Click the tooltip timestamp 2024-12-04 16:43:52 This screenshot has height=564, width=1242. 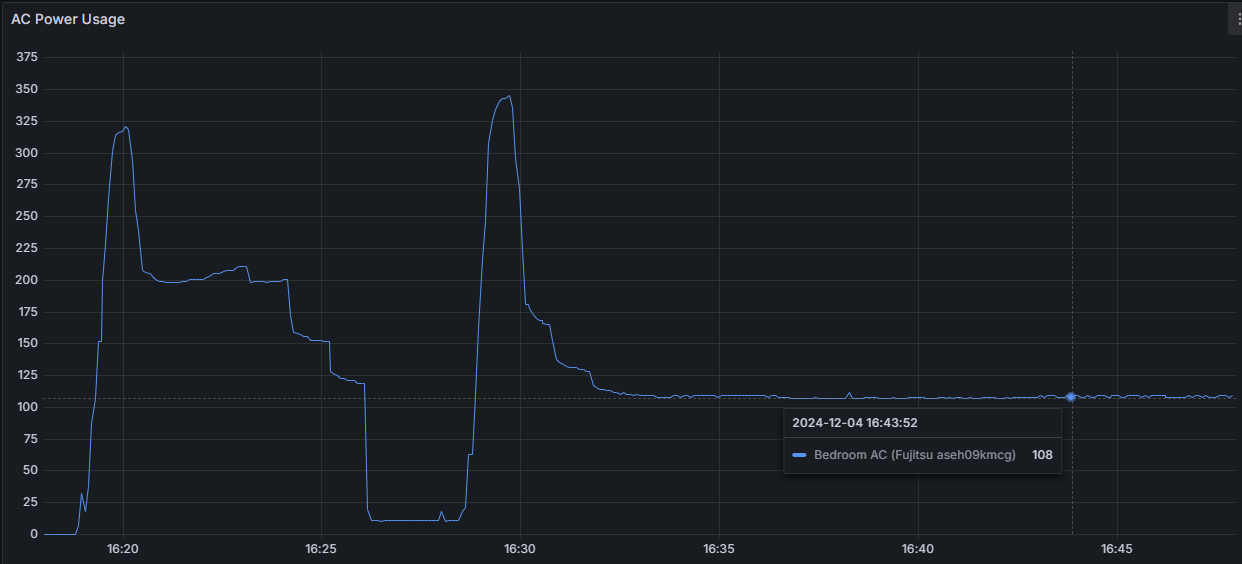coord(855,423)
